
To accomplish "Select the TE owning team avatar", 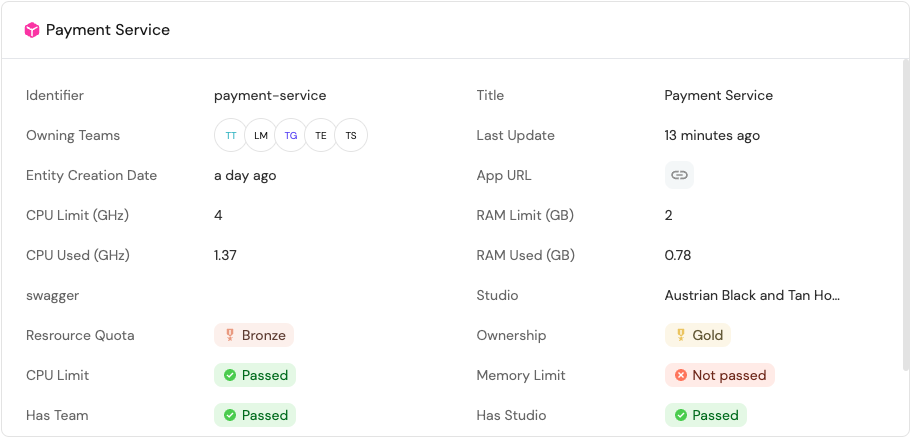I will (321, 135).
